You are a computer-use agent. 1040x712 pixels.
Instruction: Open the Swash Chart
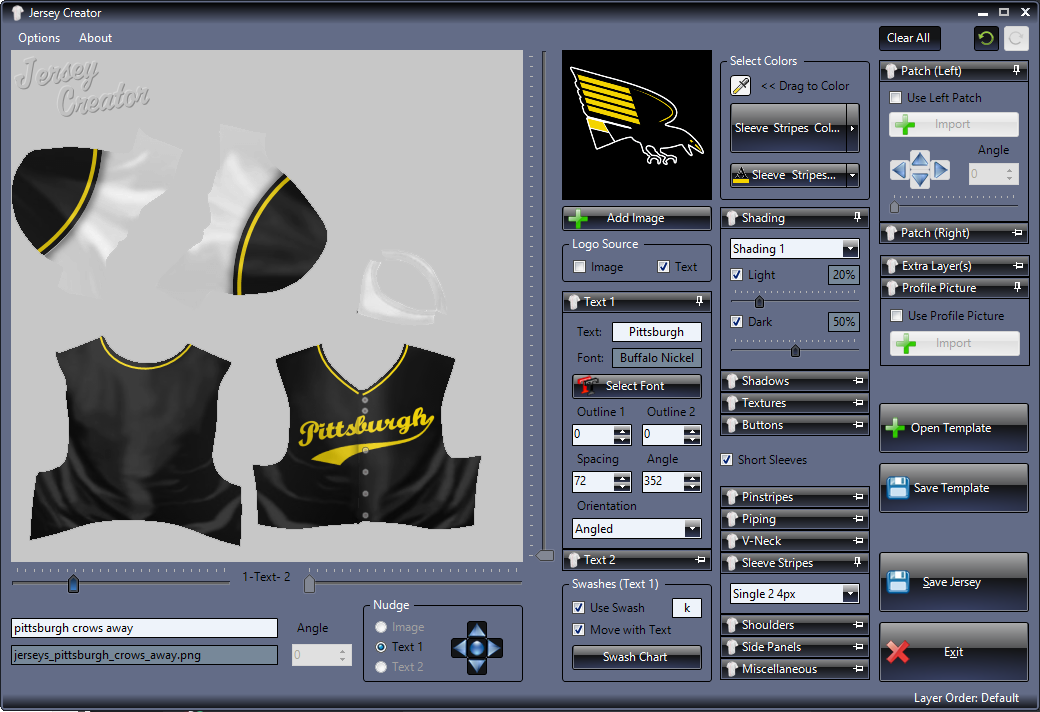point(637,657)
